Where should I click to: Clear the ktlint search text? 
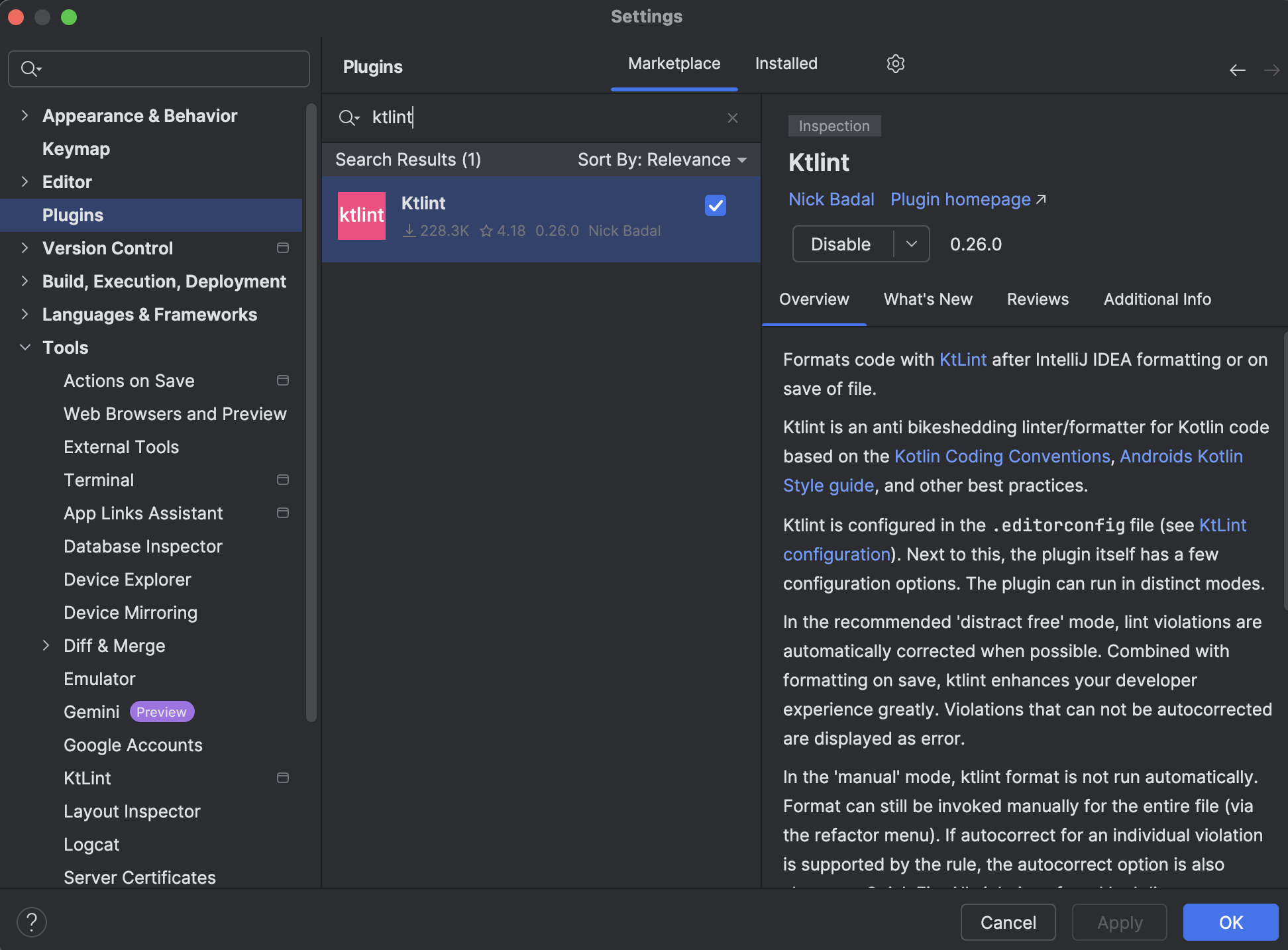click(x=733, y=118)
